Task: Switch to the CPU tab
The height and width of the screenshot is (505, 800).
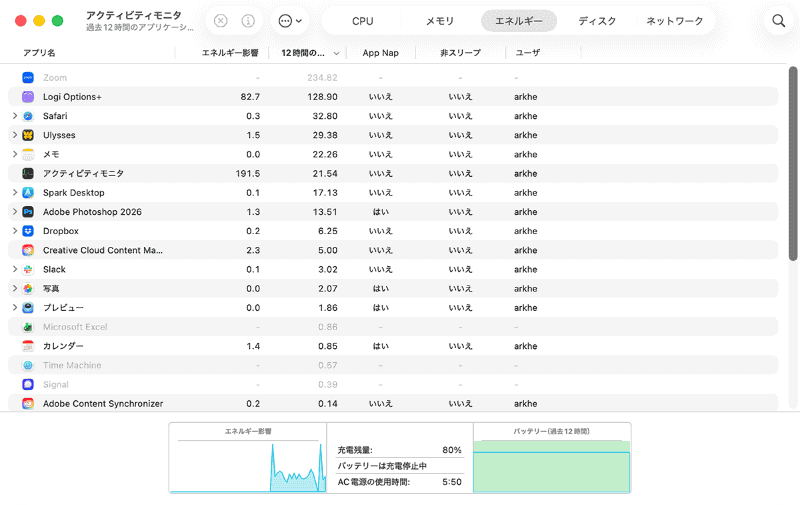Action: (363, 21)
